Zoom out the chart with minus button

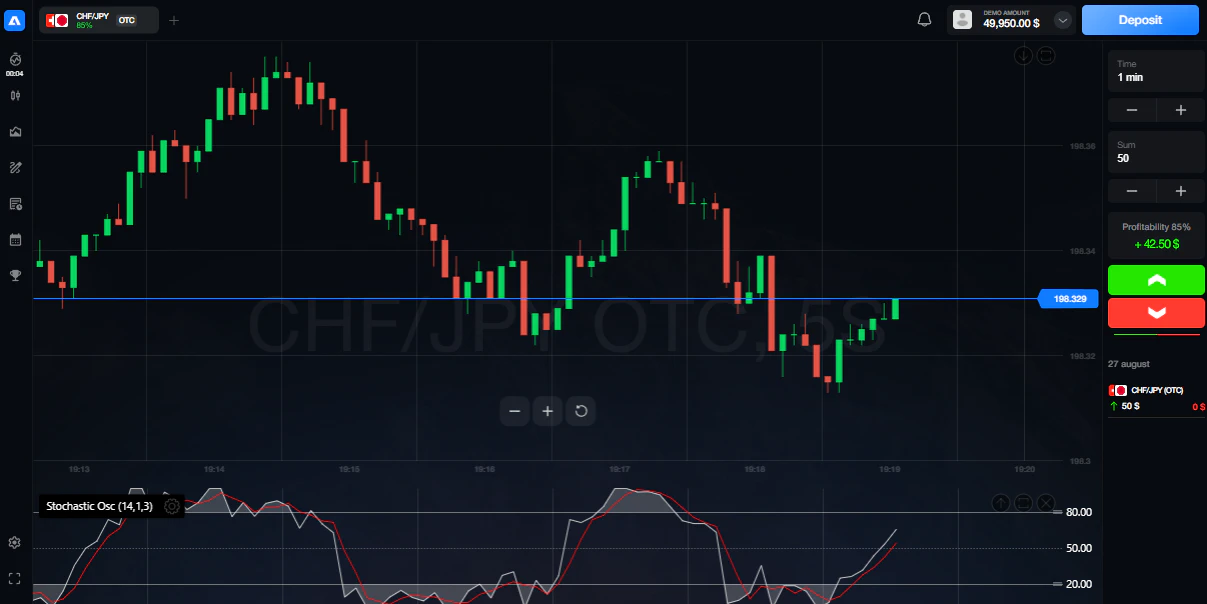coord(514,411)
